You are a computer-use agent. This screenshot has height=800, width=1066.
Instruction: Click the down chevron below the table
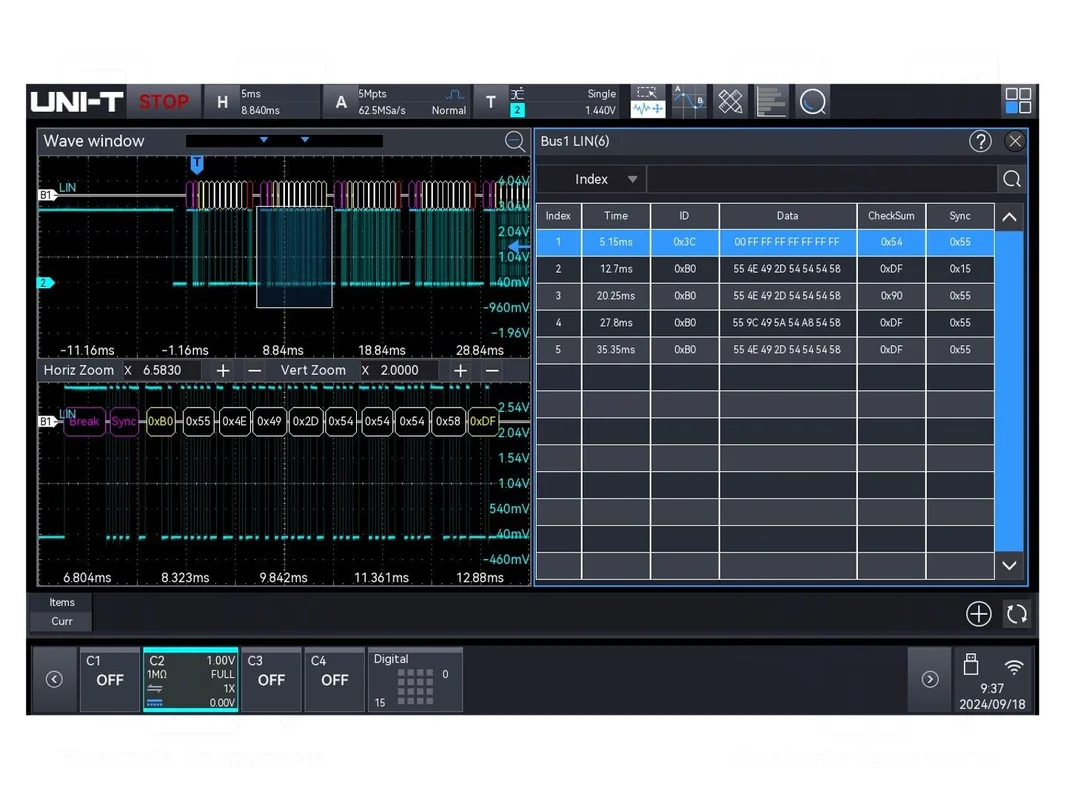1009,566
